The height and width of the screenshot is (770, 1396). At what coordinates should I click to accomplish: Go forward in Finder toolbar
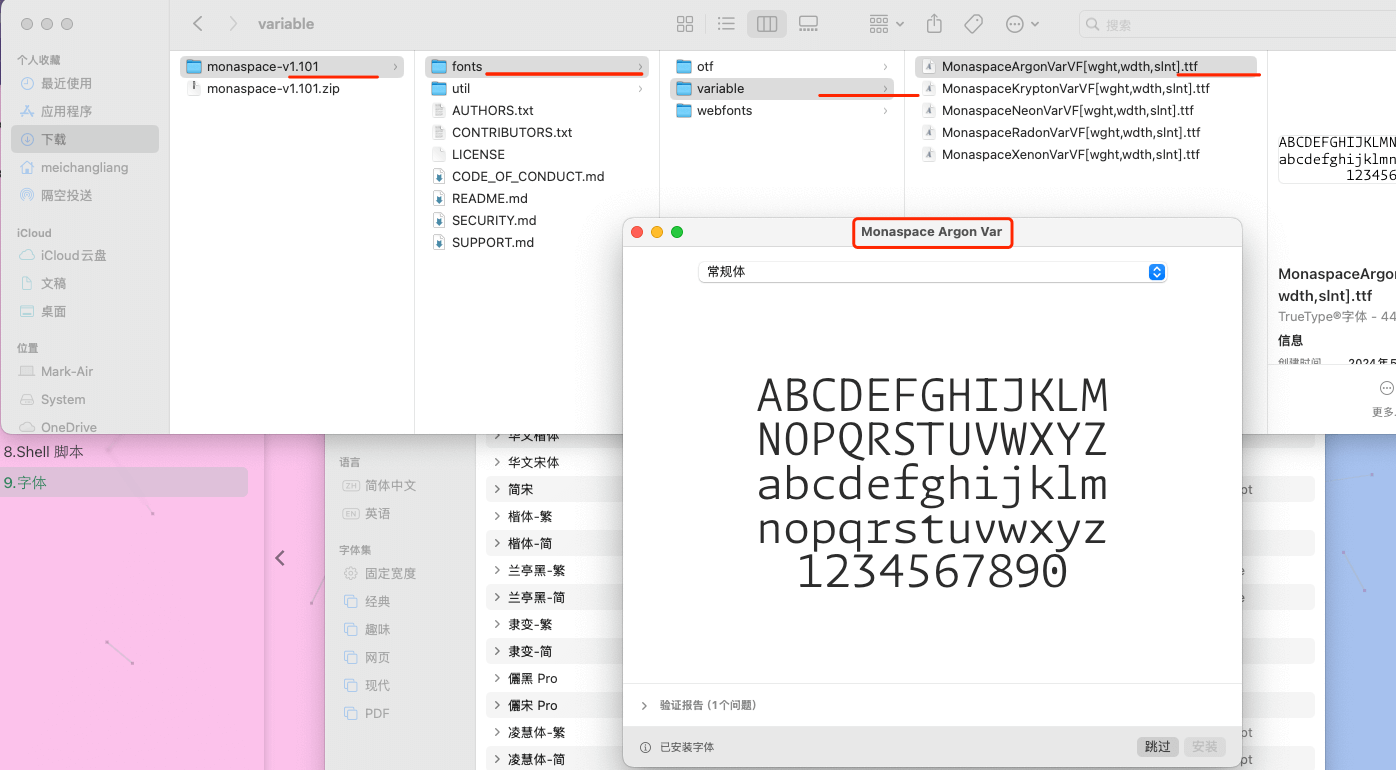click(233, 23)
